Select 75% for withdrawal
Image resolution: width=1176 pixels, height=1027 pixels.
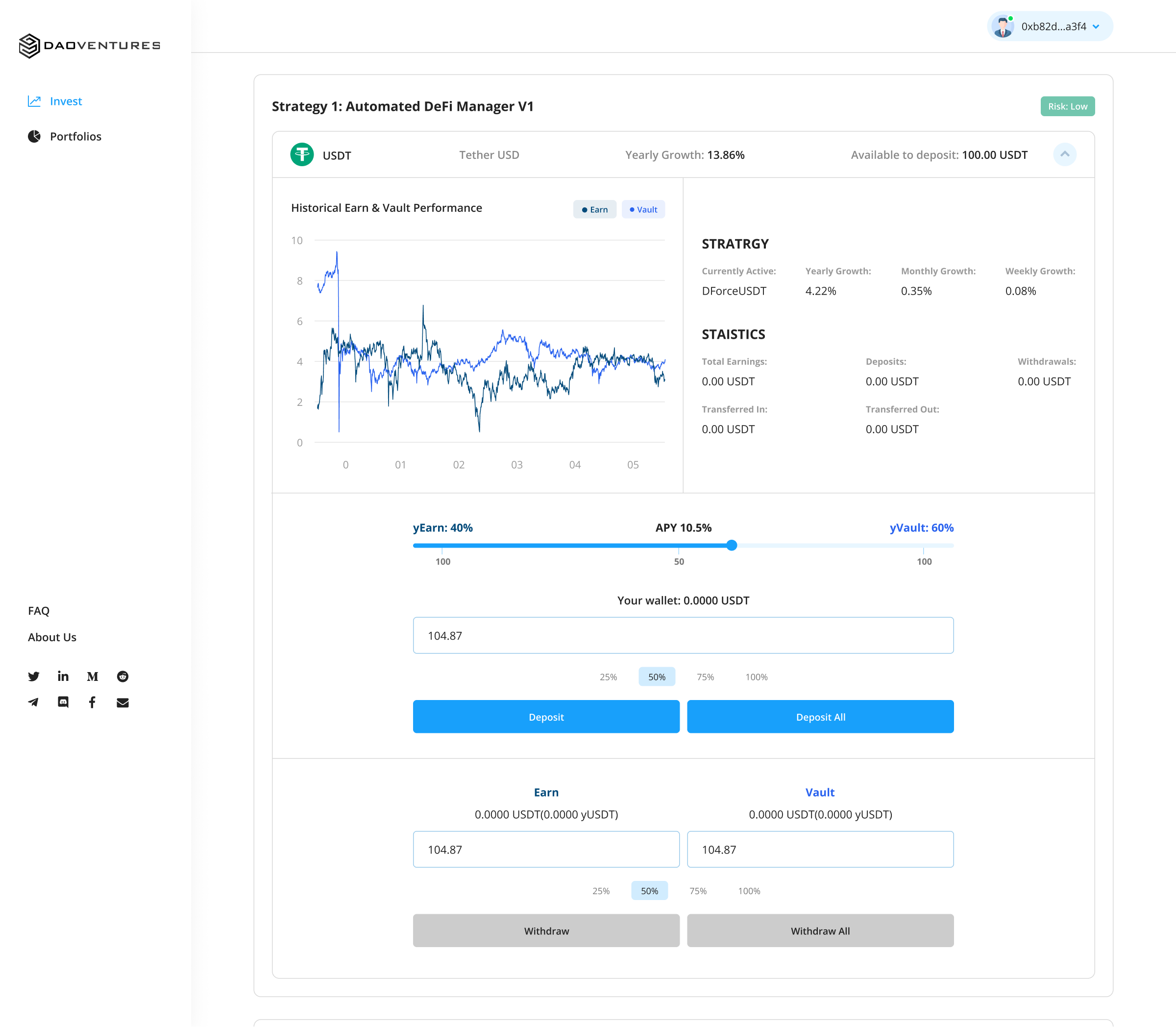(698, 891)
